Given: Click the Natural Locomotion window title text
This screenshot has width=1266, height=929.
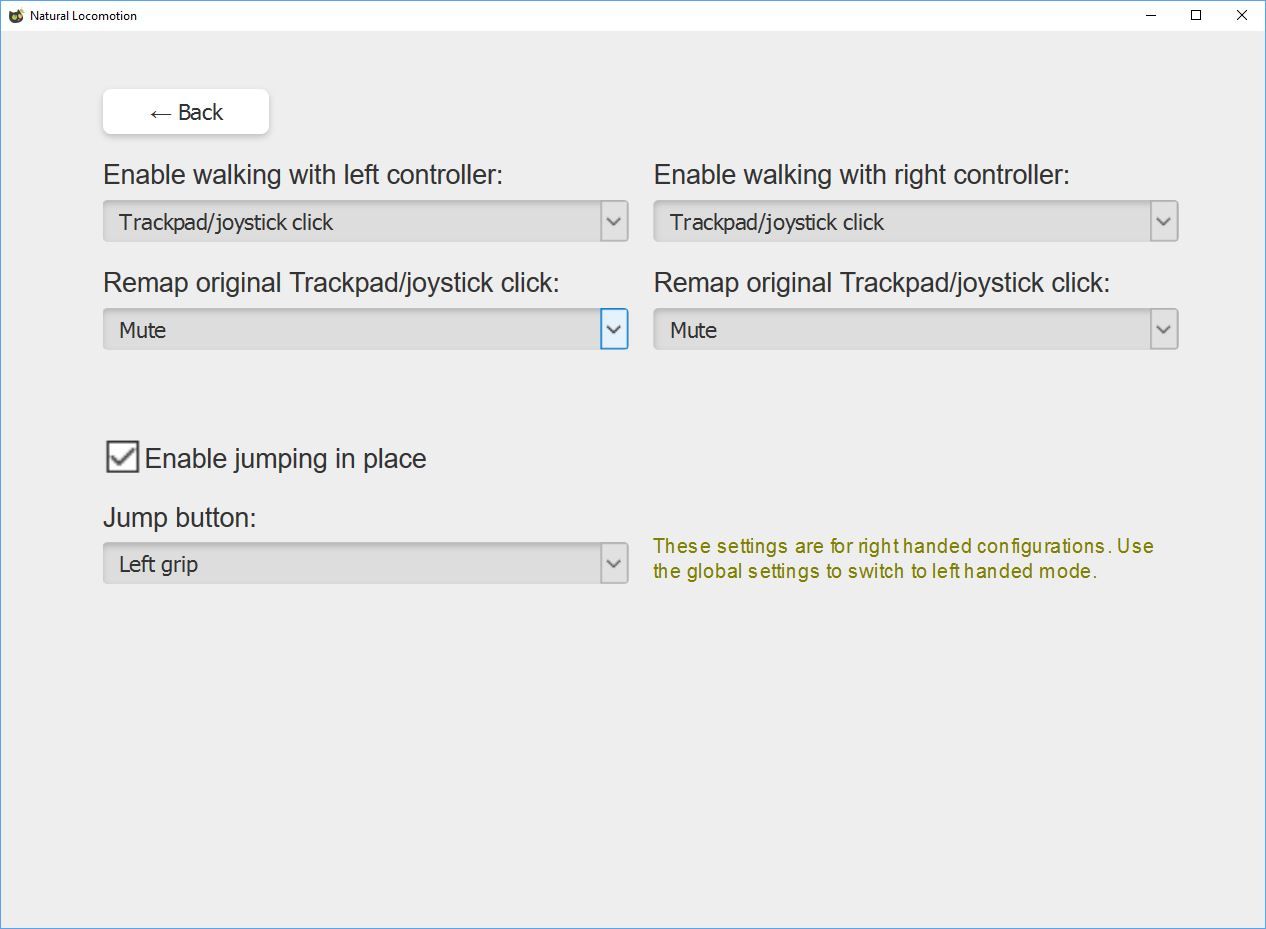Looking at the screenshot, I should [x=83, y=16].
